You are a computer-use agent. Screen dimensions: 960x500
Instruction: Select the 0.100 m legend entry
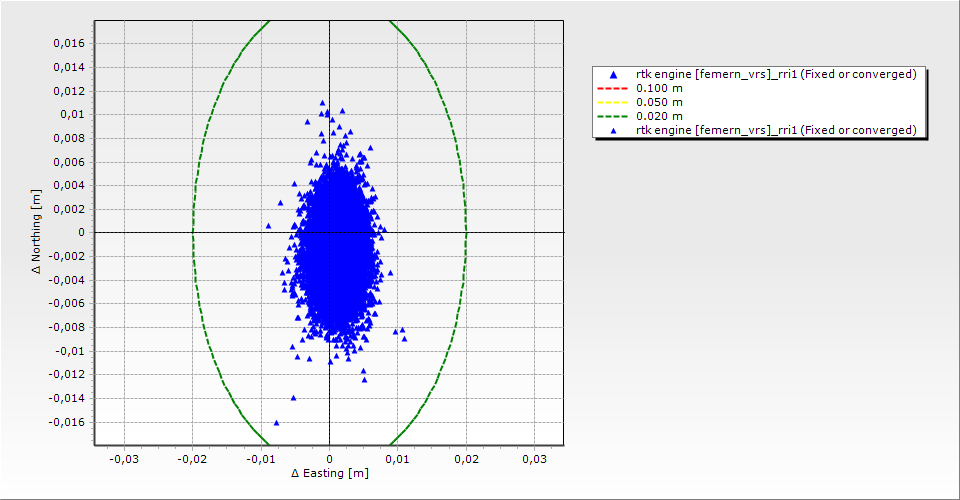[659, 88]
